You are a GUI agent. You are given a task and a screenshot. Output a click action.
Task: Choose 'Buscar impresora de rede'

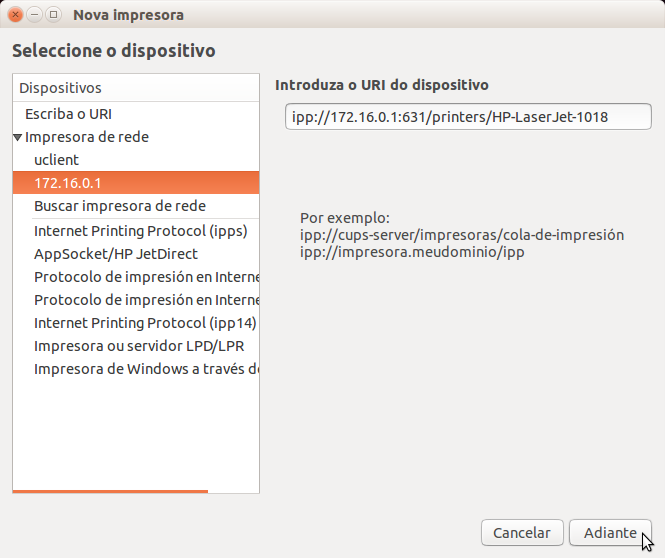click(x=136, y=206)
